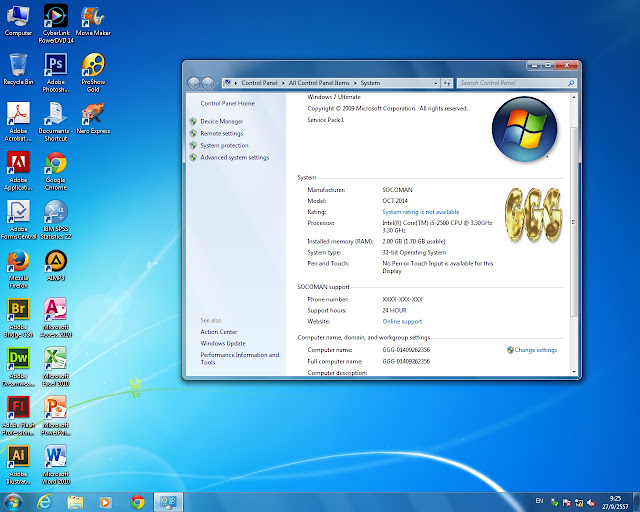Open Windows Media Player from taskbar

(x=105, y=502)
